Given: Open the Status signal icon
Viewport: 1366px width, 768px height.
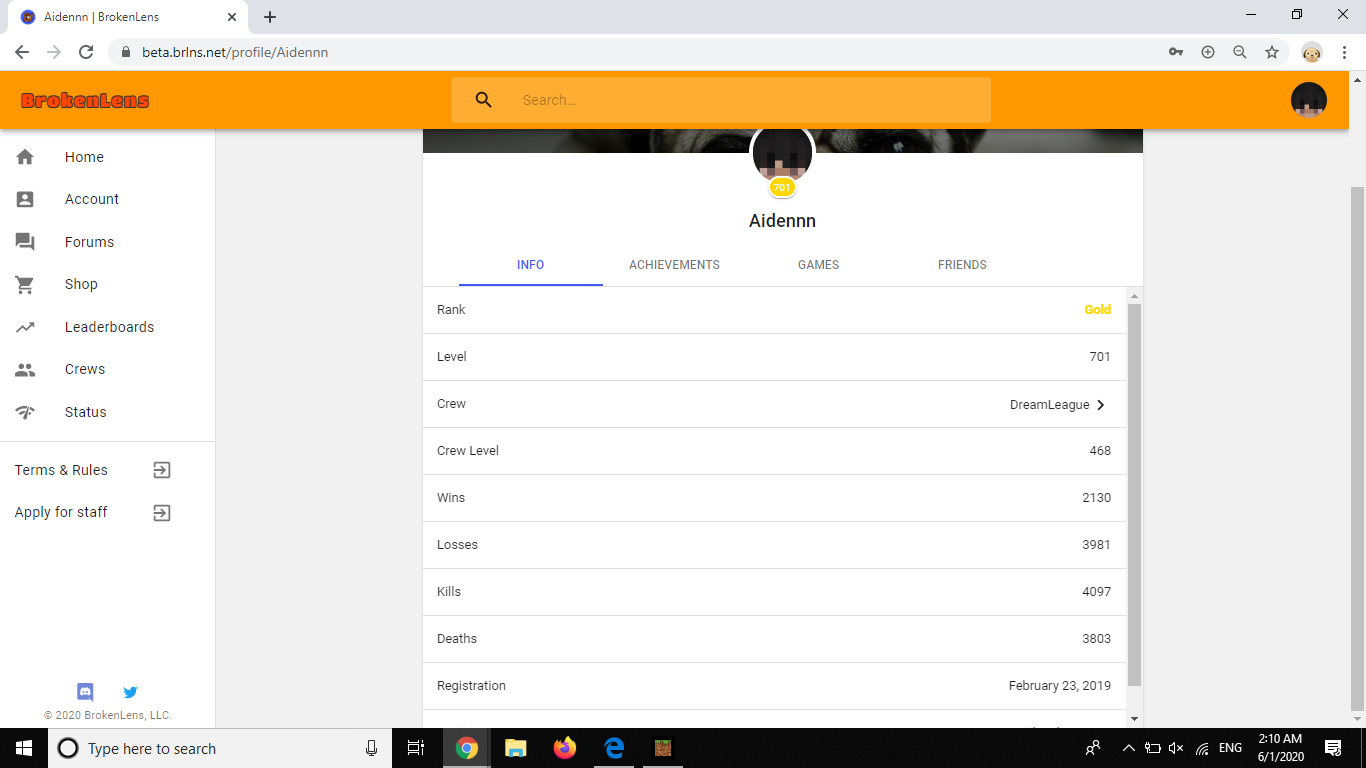Looking at the screenshot, I should click(25, 412).
